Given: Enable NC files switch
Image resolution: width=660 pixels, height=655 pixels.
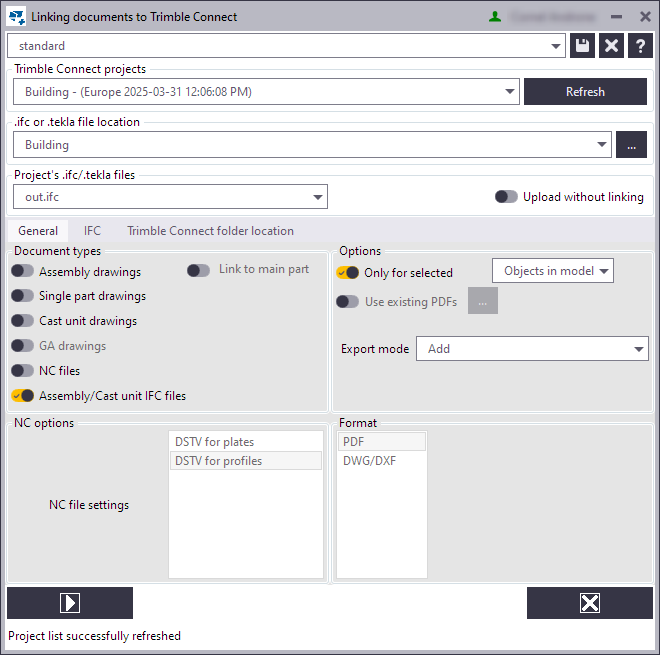Looking at the screenshot, I should [22, 370].
